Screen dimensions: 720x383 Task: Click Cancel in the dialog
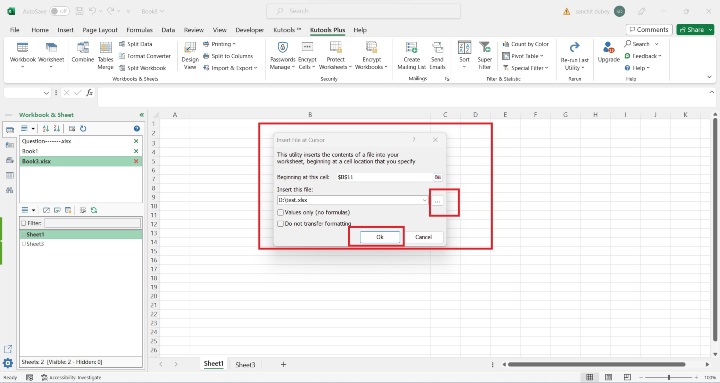point(423,237)
